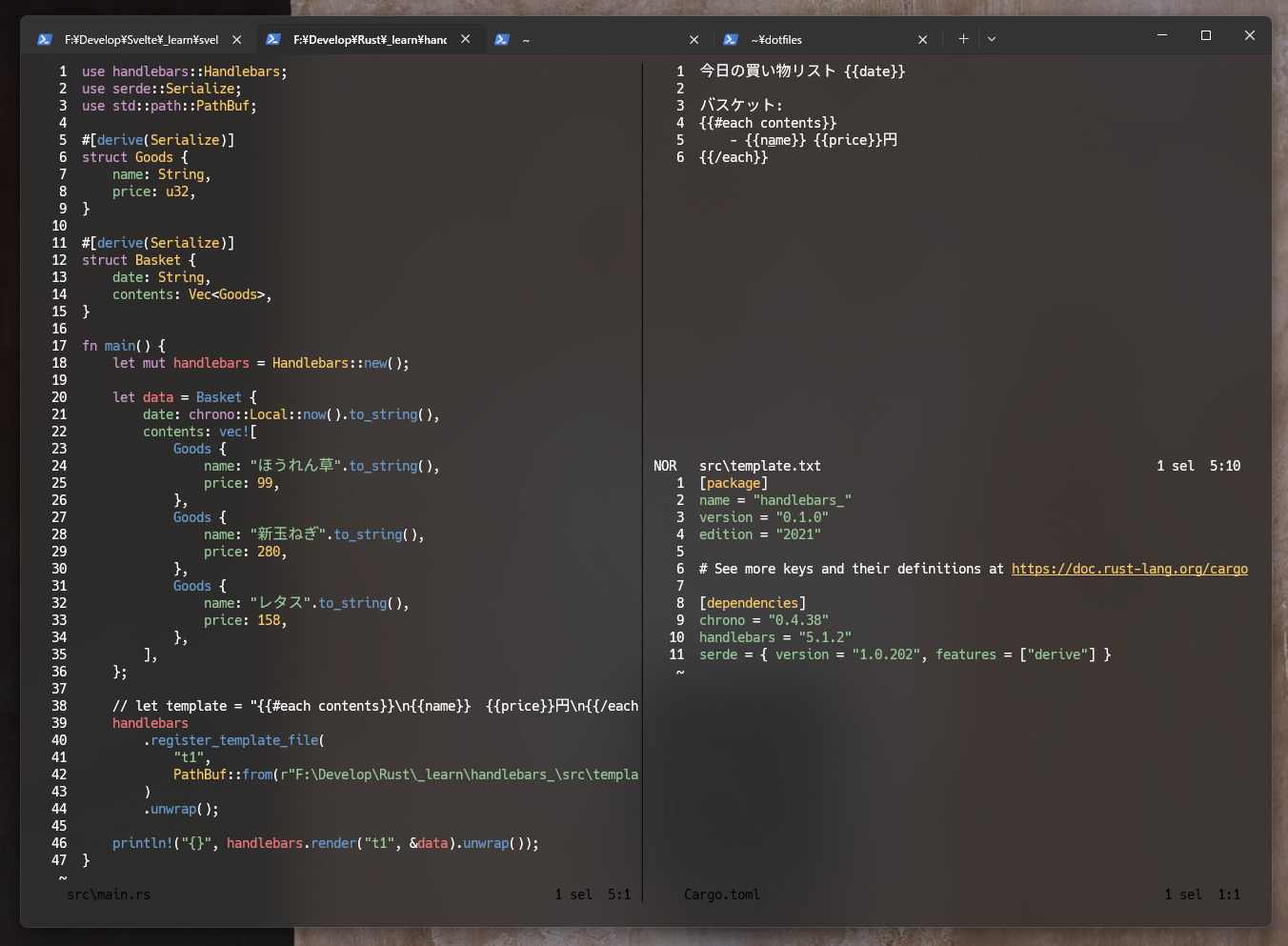The image size is (1288, 946).
Task: Open a new terminal tab with the plus icon
Action: (962, 38)
